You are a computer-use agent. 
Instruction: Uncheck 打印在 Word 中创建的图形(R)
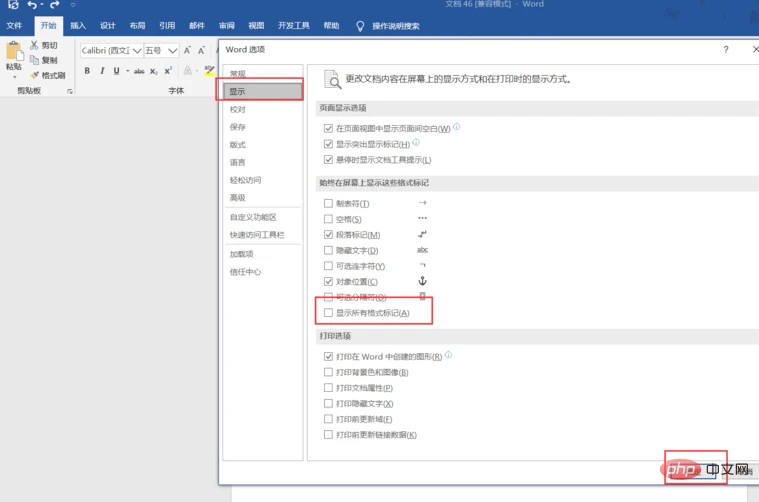(328, 356)
